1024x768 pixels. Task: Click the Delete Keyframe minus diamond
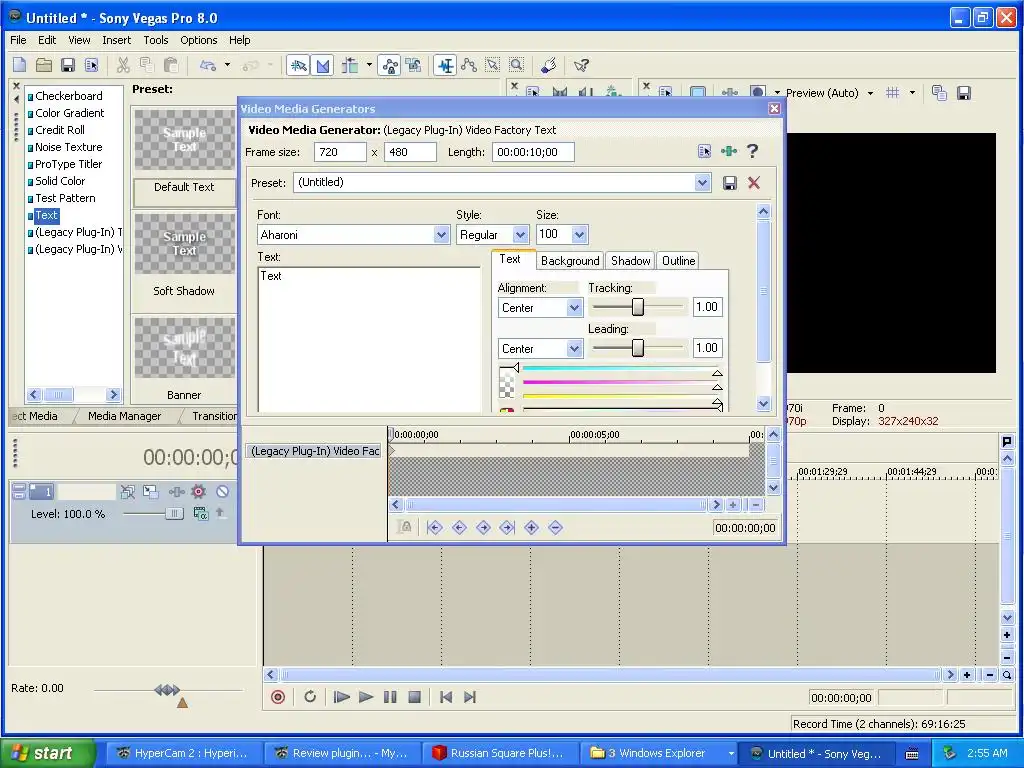tap(555, 528)
